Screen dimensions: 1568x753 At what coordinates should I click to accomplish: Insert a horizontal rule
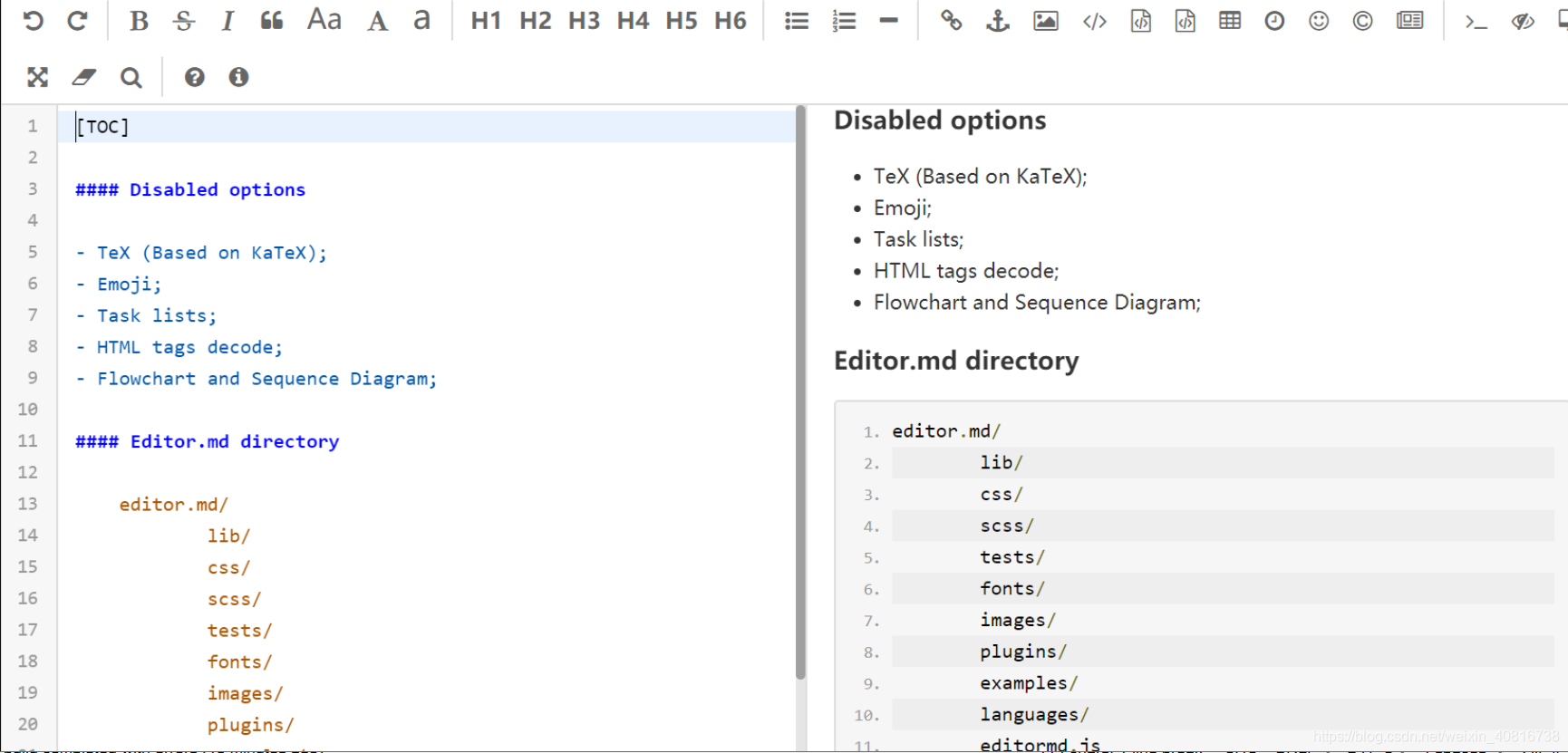point(889,20)
